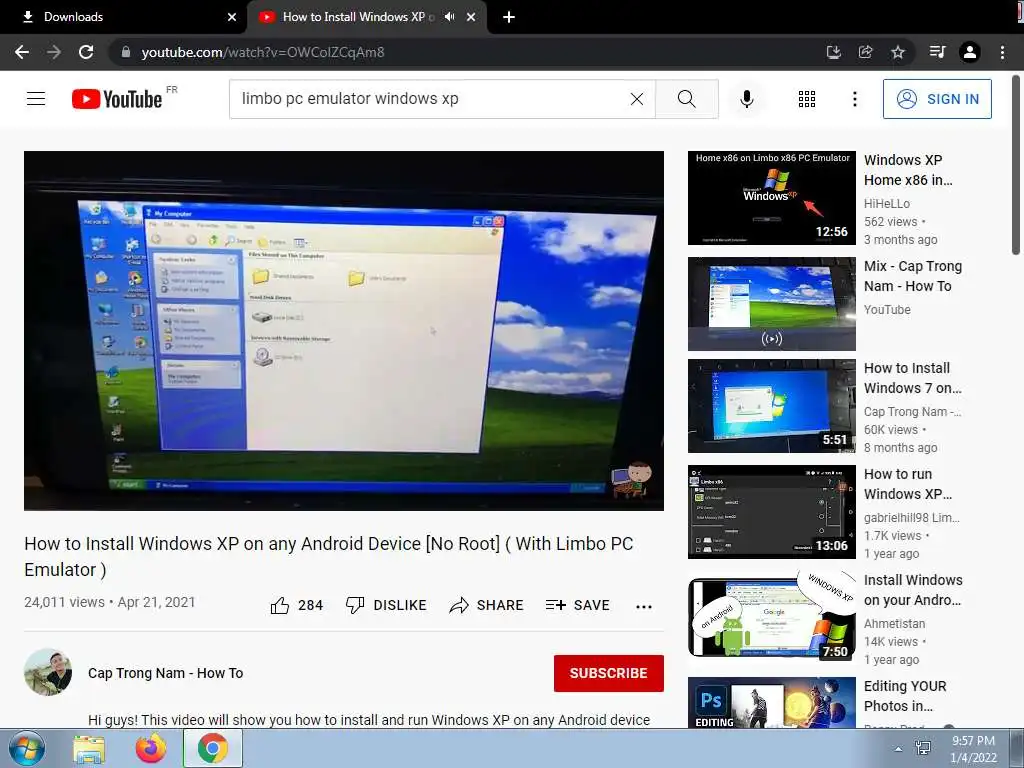Click the red SUBSCRIBE button
Screen dimensions: 1024x768
tap(609, 673)
